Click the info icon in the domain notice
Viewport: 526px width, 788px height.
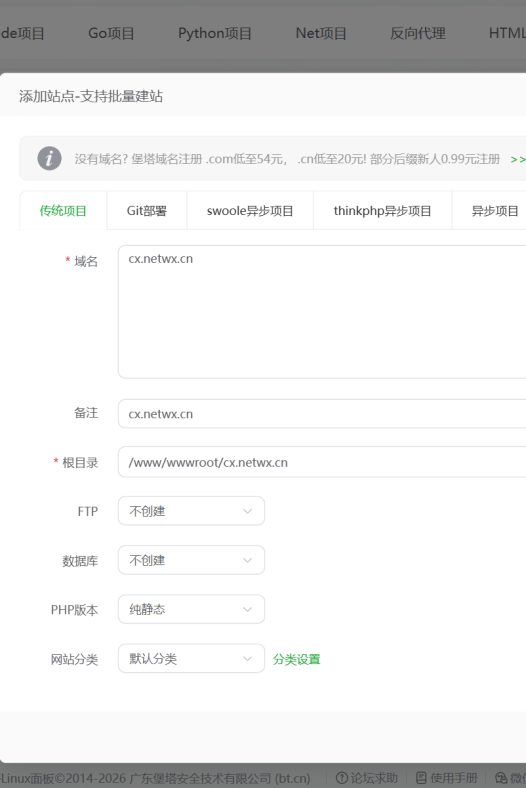49,158
